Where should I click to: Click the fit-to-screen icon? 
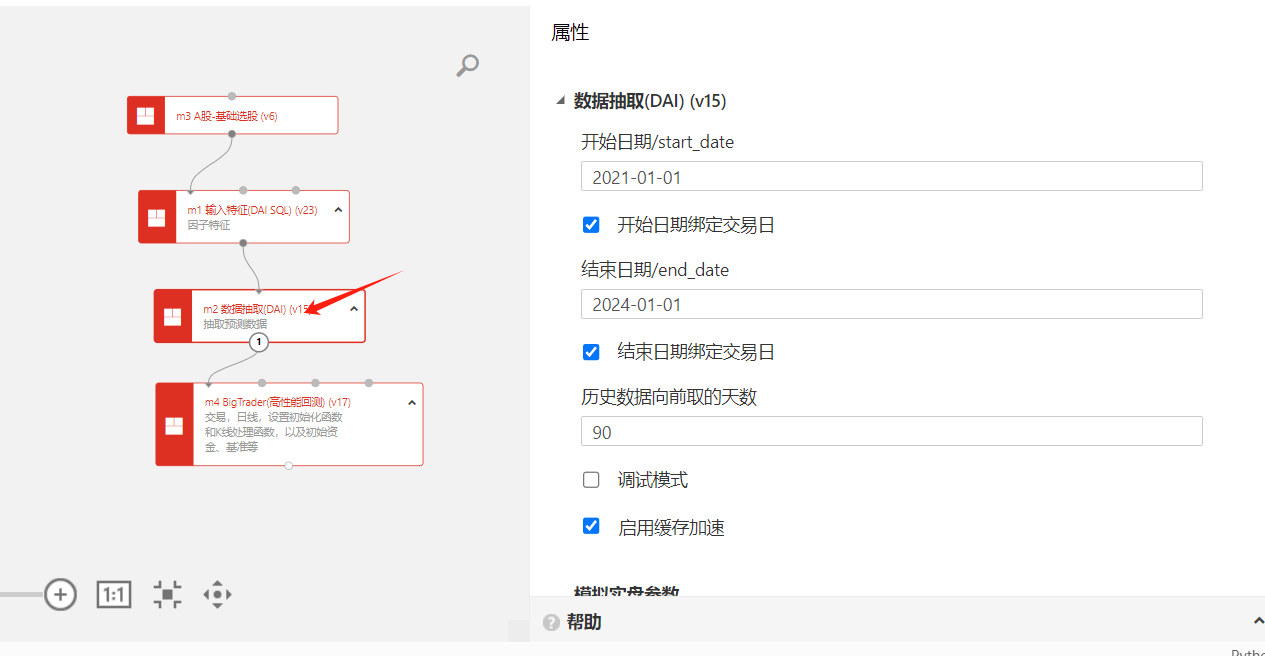point(167,594)
